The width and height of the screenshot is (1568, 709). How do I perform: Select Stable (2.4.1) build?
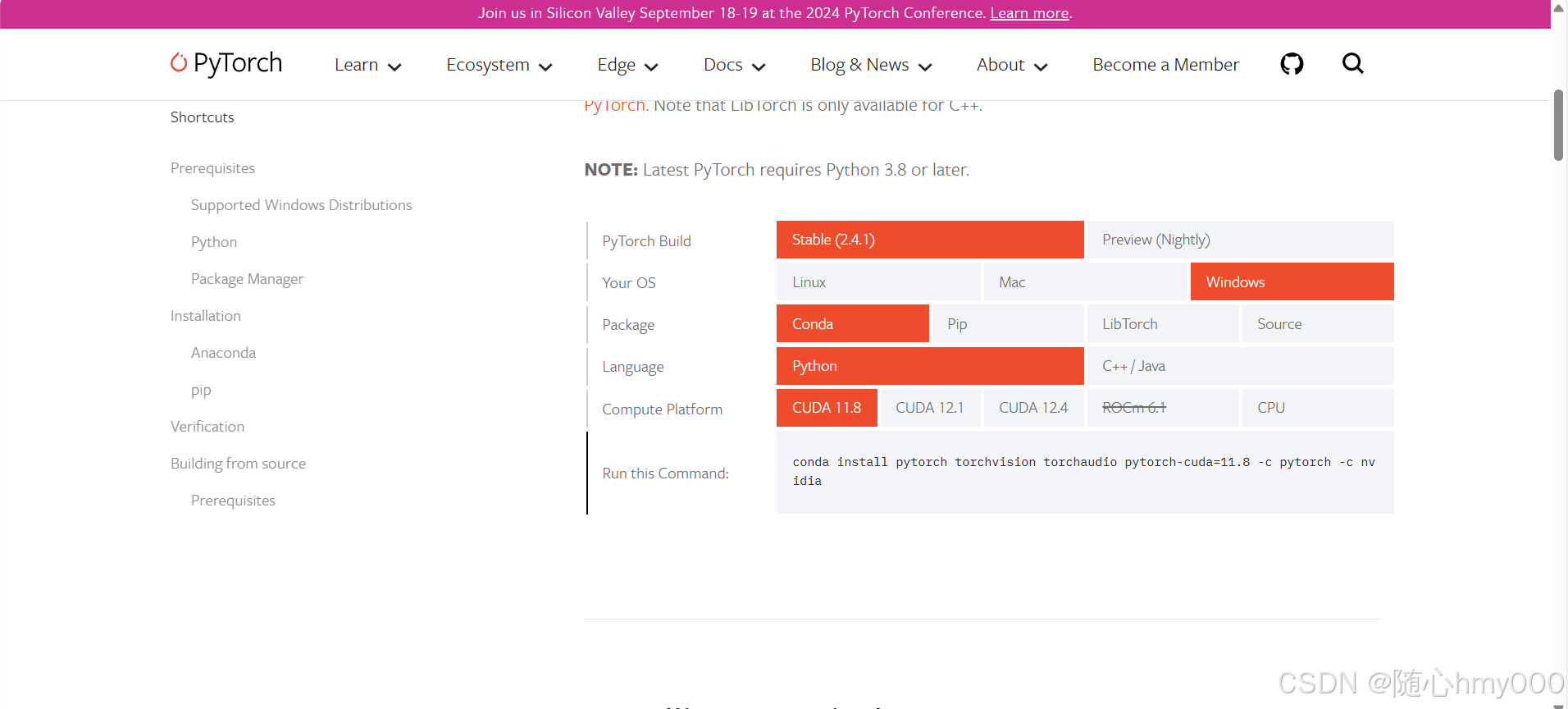coord(930,240)
